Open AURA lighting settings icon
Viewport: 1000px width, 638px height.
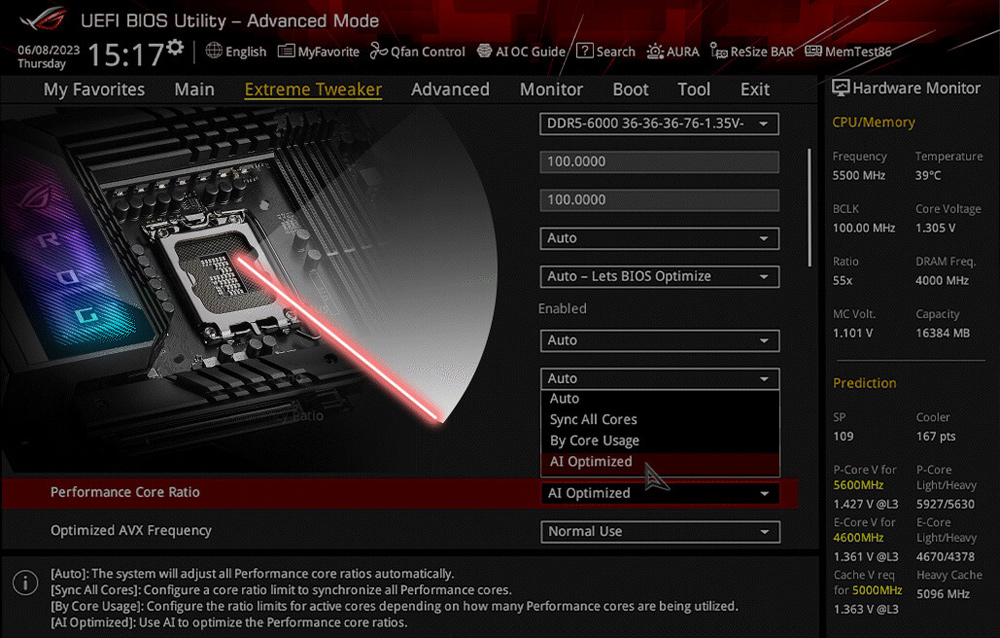point(655,51)
